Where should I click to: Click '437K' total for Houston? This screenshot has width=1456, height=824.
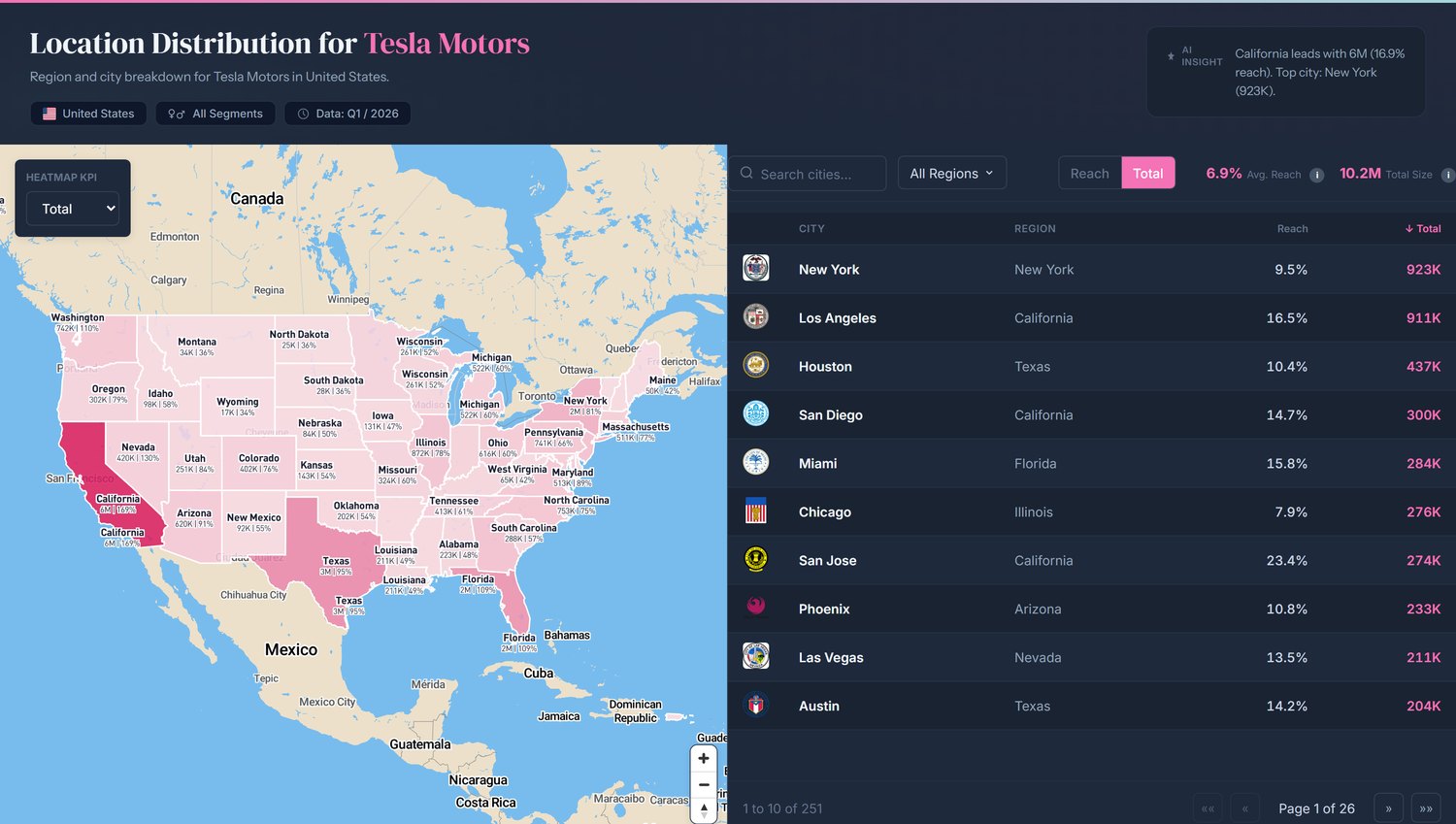(x=1423, y=367)
